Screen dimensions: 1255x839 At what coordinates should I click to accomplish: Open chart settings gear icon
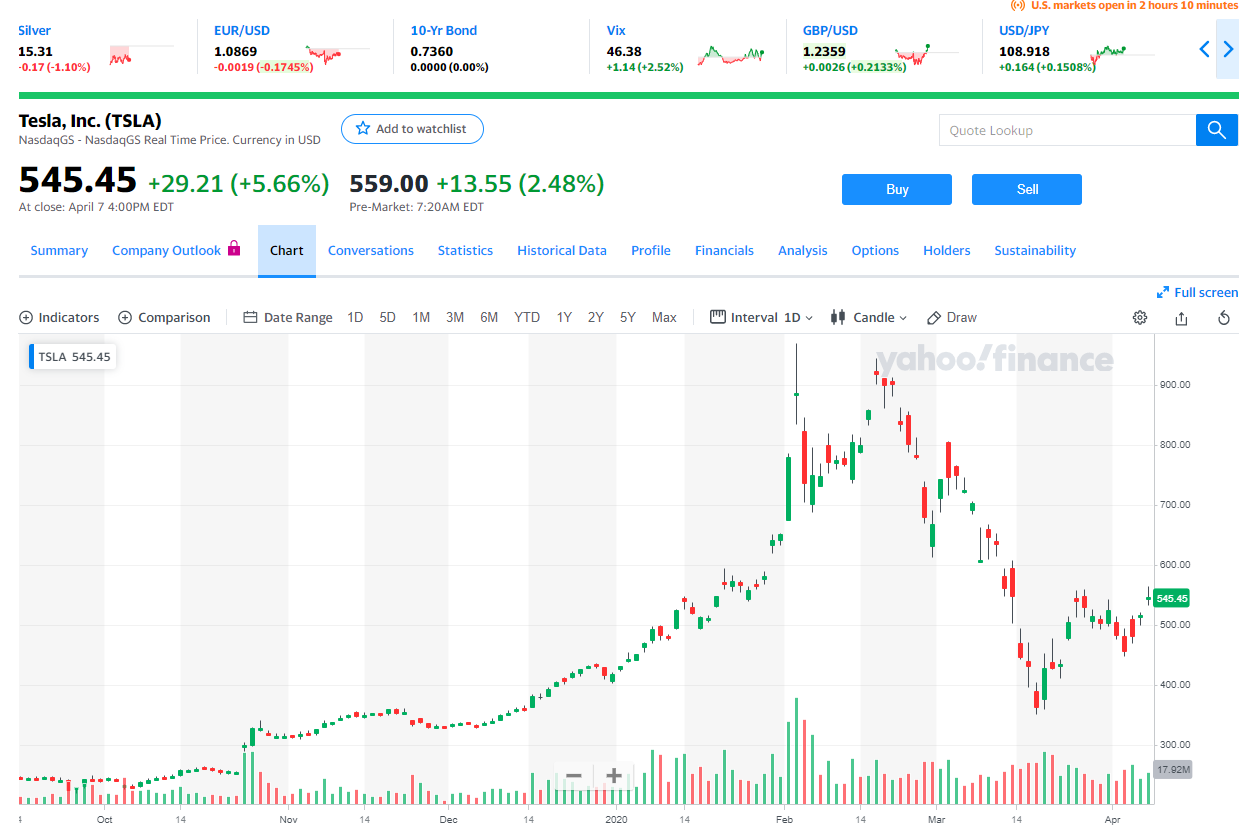(1140, 318)
